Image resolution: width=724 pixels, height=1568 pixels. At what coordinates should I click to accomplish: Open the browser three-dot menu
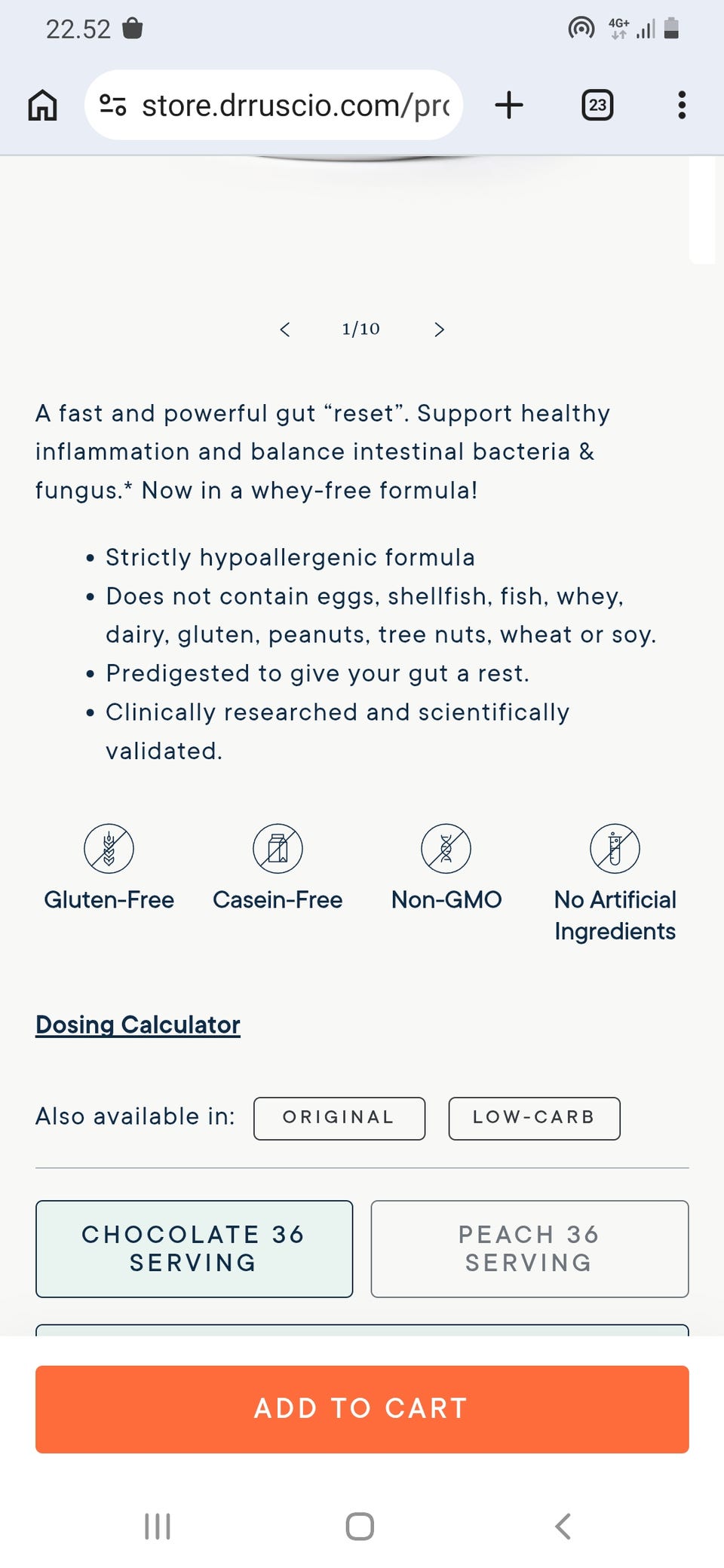click(x=682, y=105)
